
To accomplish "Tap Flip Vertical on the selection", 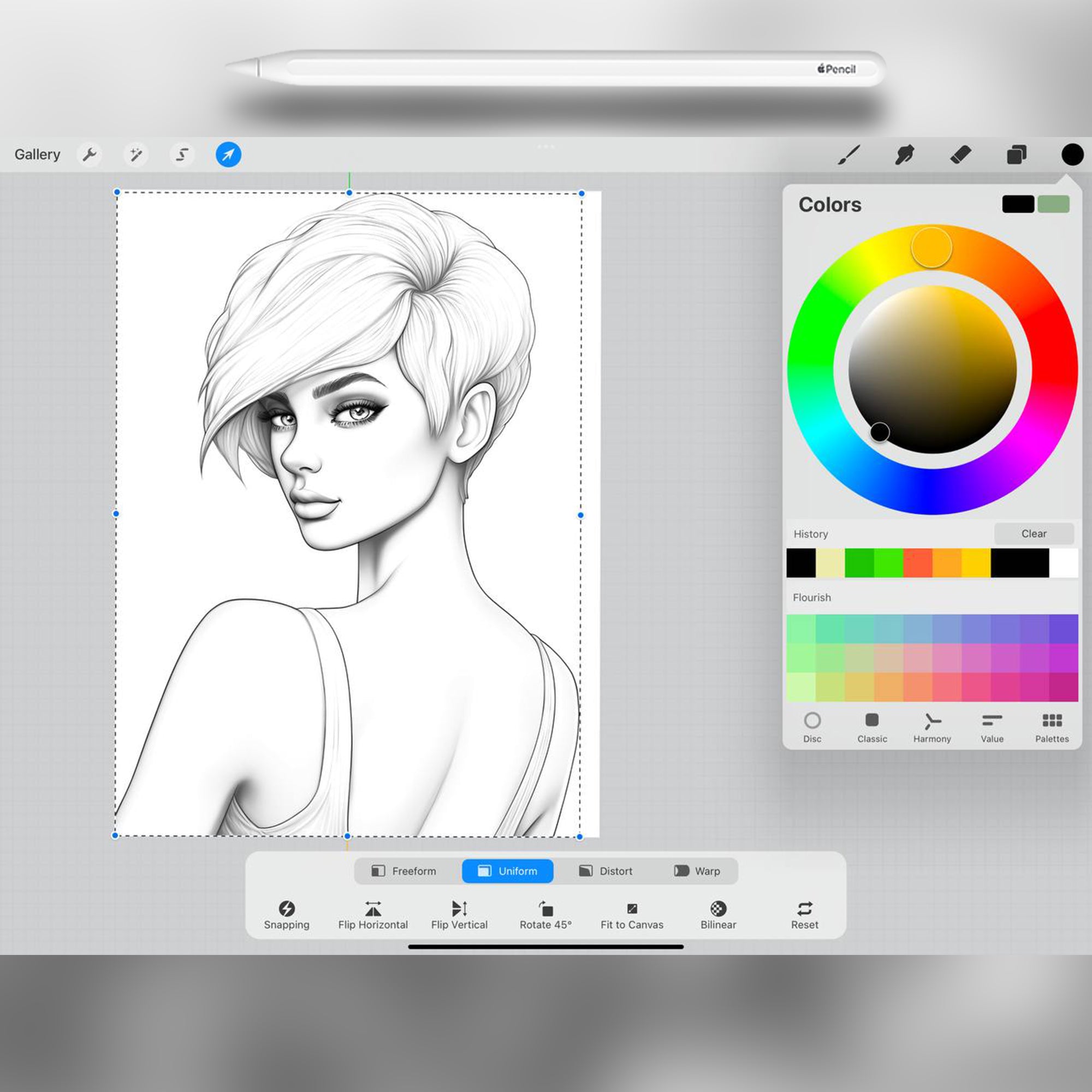I will 459,914.
